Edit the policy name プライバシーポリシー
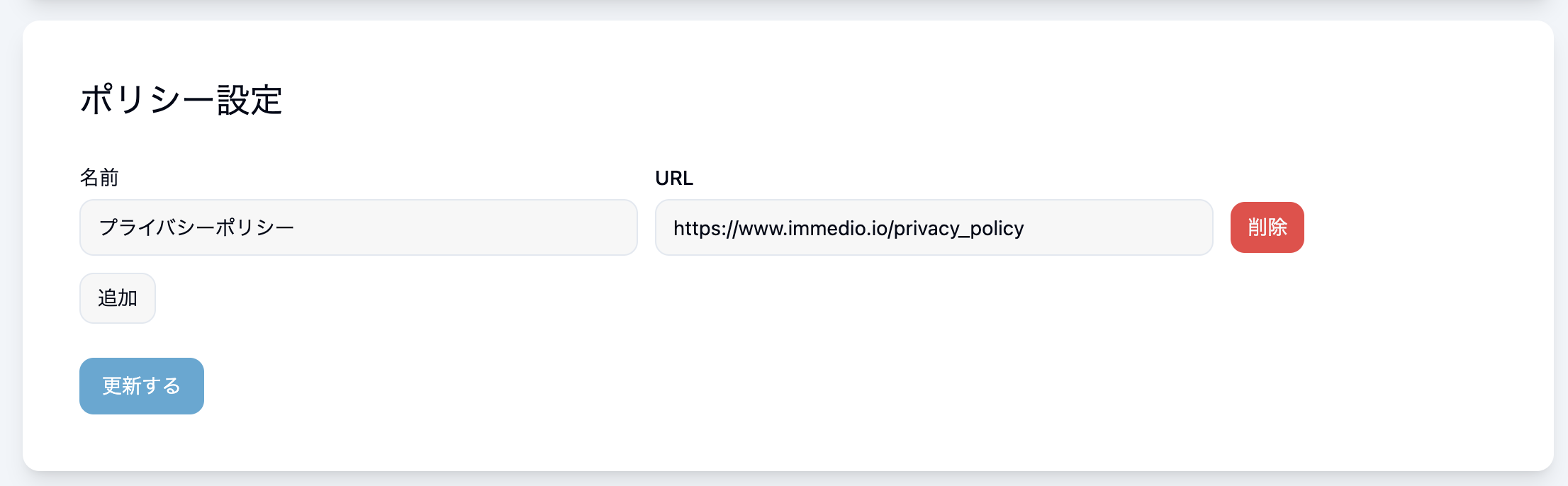Image resolution: width=1568 pixels, height=486 pixels. pos(358,227)
